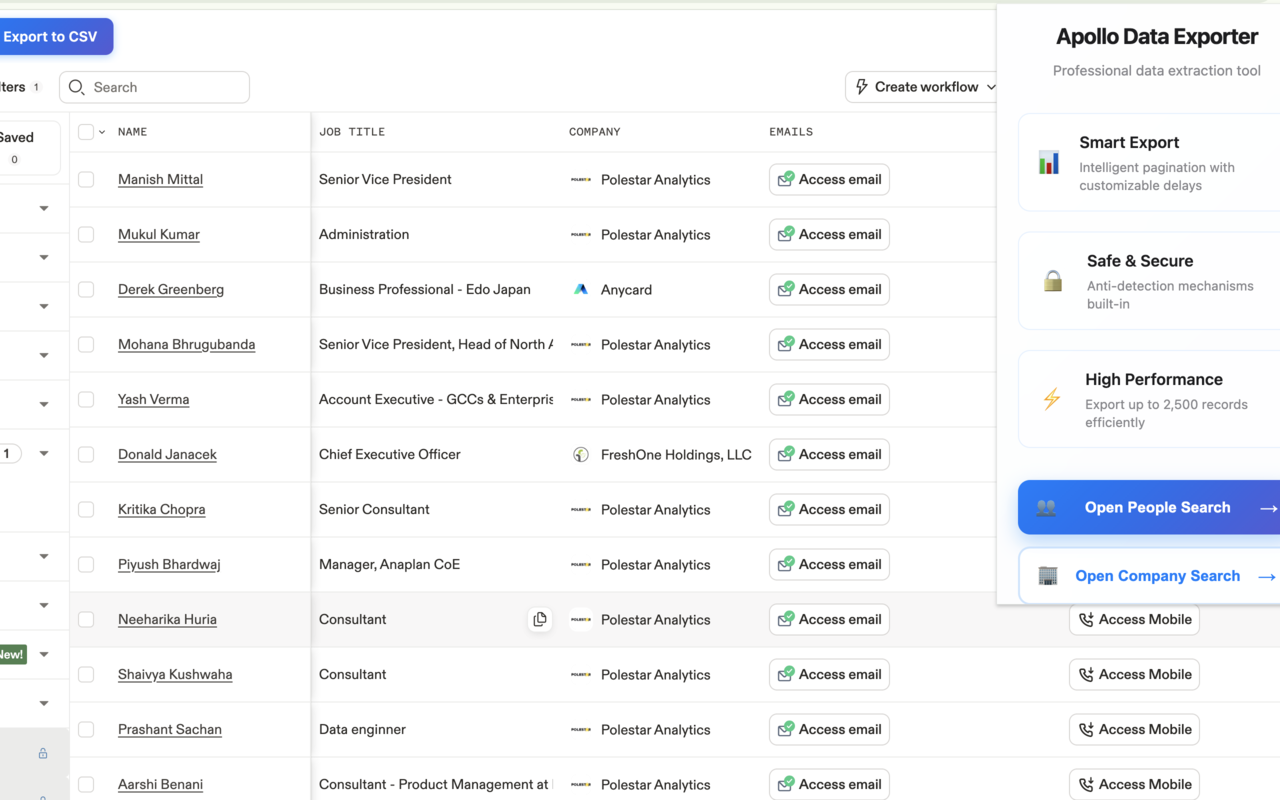This screenshot has height=800, width=1280.
Task: Tick the checkbox for Mohana Bhrugubanda
Action: (86, 344)
